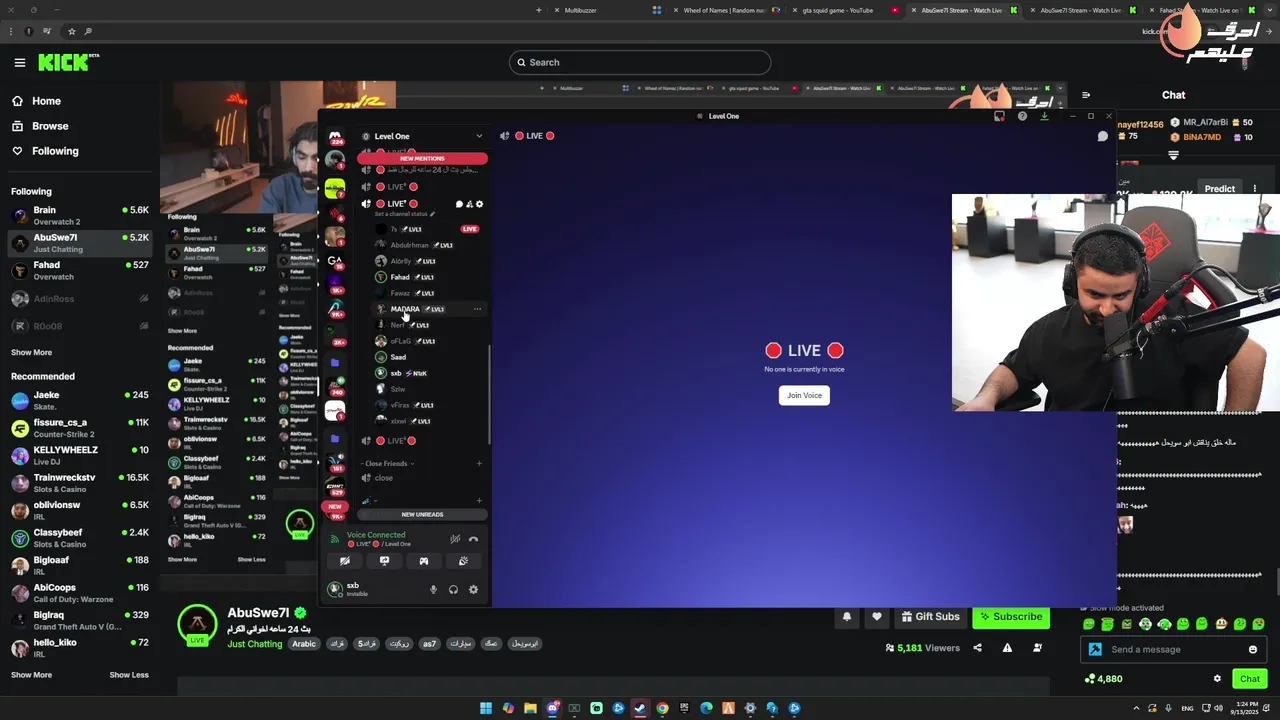The height and width of the screenshot is (720, 1280).
Task: Collapse Recommended list with Show Less
Action: point(129,674)
